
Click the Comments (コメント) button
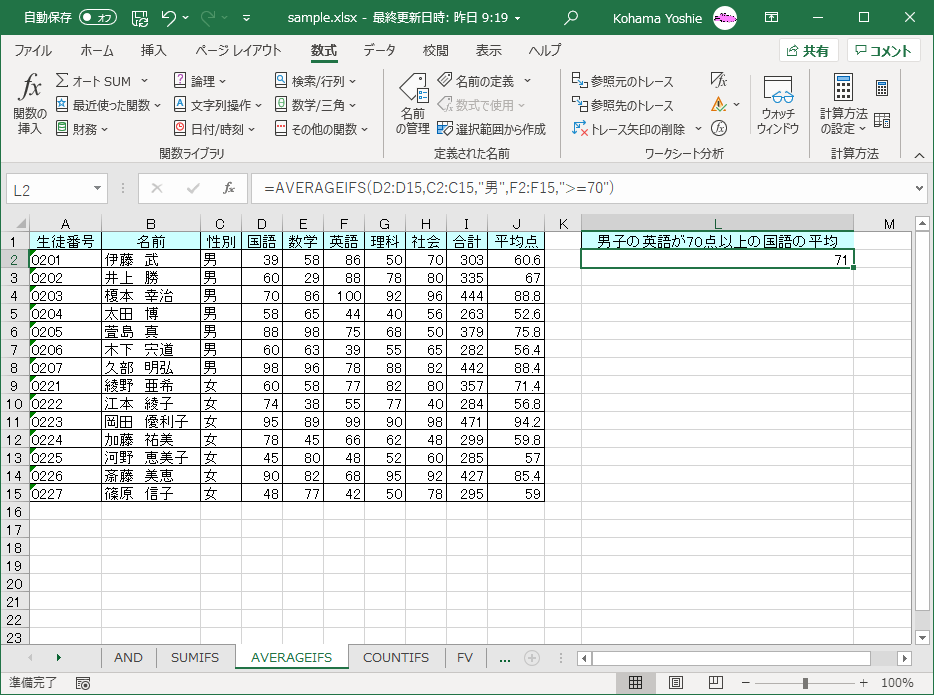884,51
